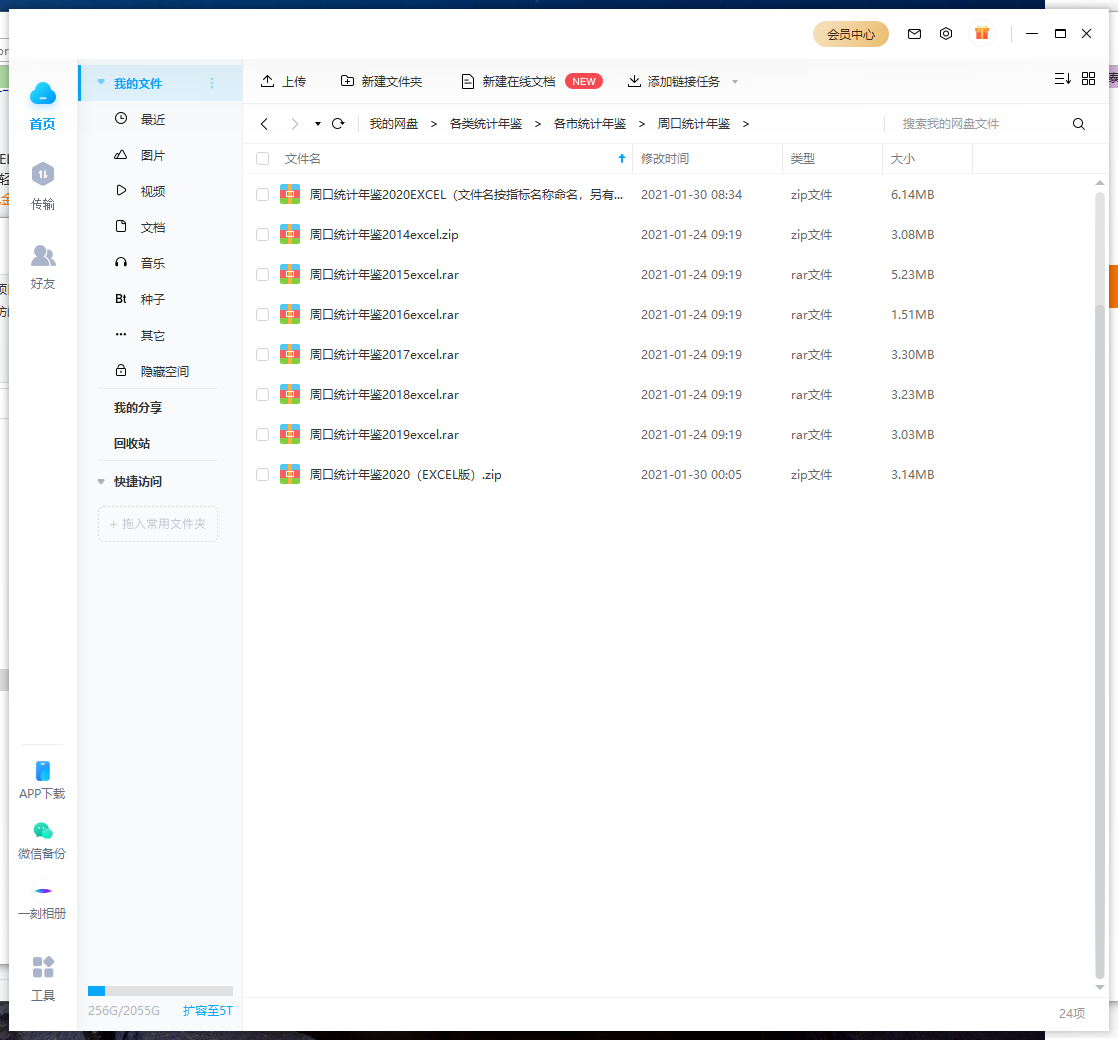Select 图片 in the sidebar

click(x=152, y=156)
